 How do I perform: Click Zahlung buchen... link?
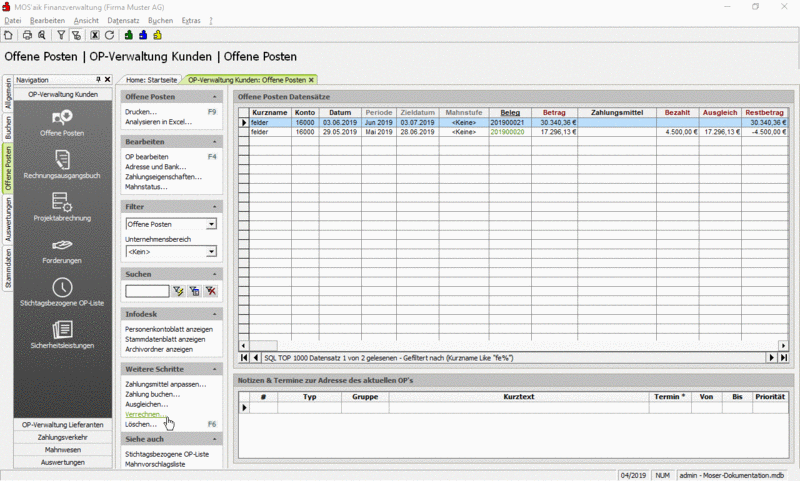[x=153, y=394]
